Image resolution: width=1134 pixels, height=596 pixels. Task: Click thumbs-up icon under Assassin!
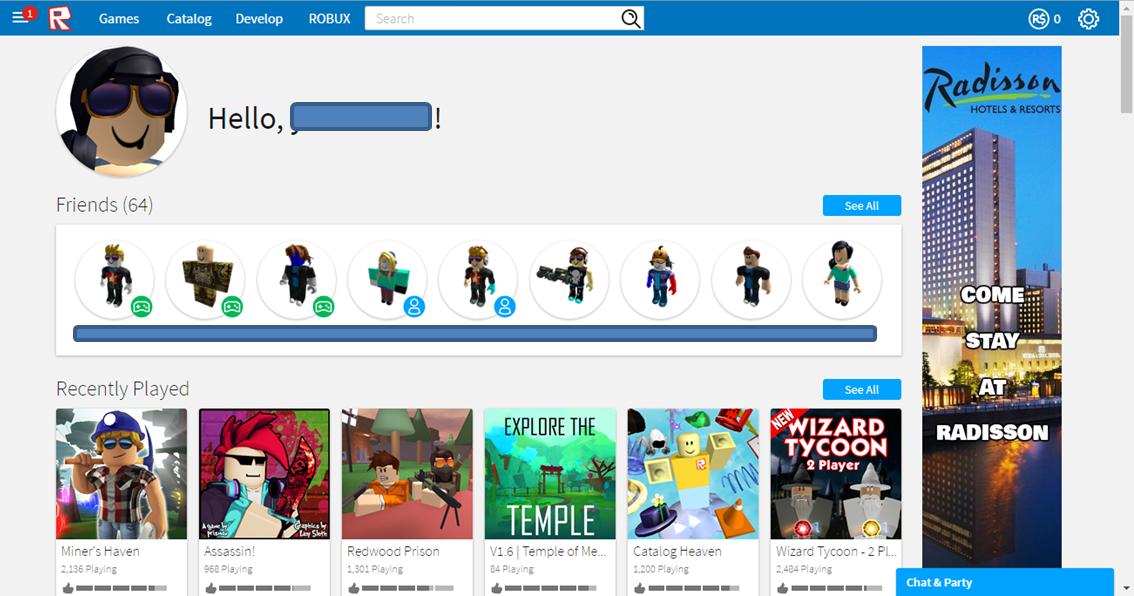click(x=210, y=588)
